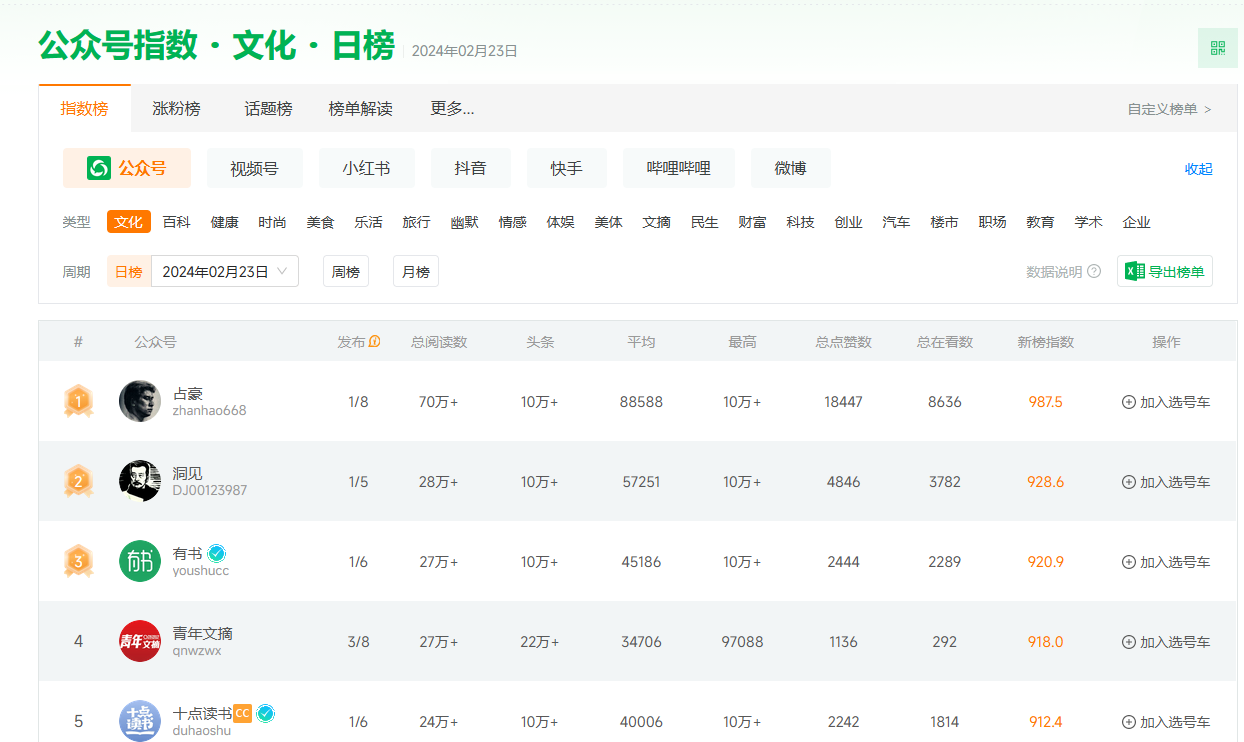This screenshot has height=742, width=1244.
Task: Click the CC tag beside 十点读书
Action: click(x=242, y=713)
